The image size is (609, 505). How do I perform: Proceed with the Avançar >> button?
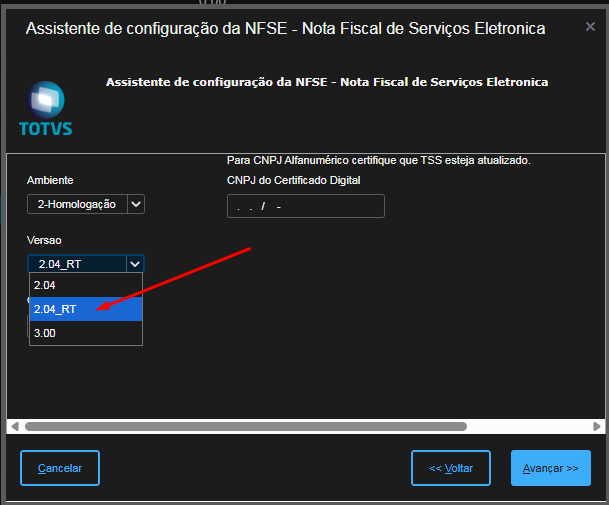(x=551, y=468)
